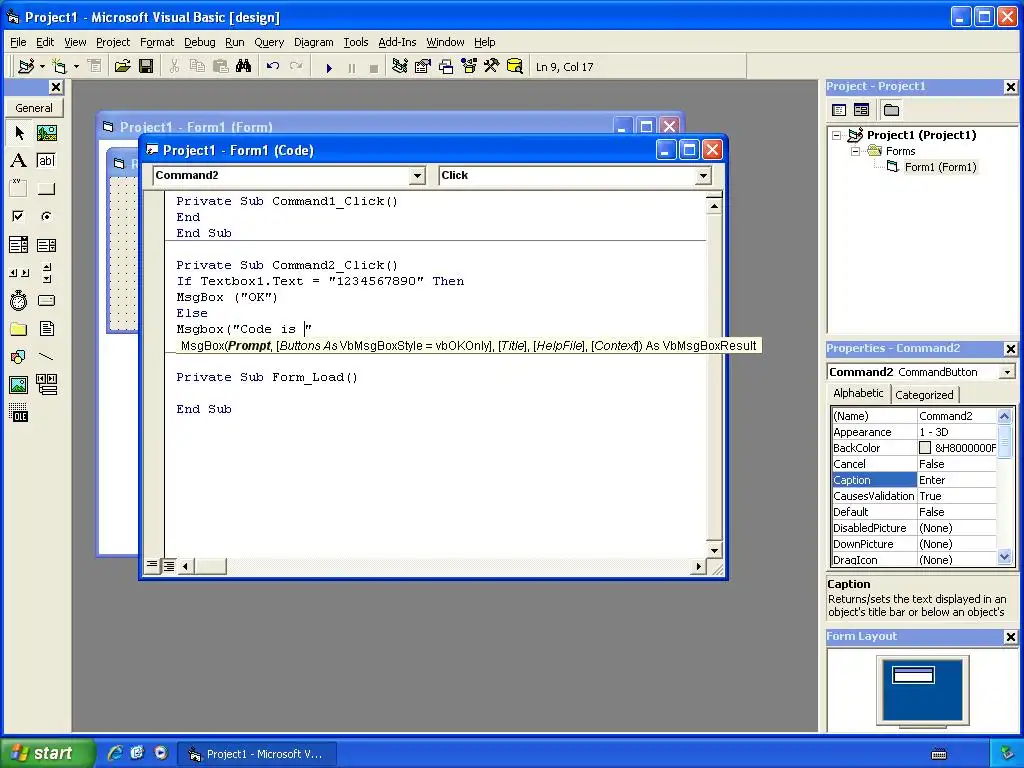Toggle Folders in the Project panel

tap(891, 110)
